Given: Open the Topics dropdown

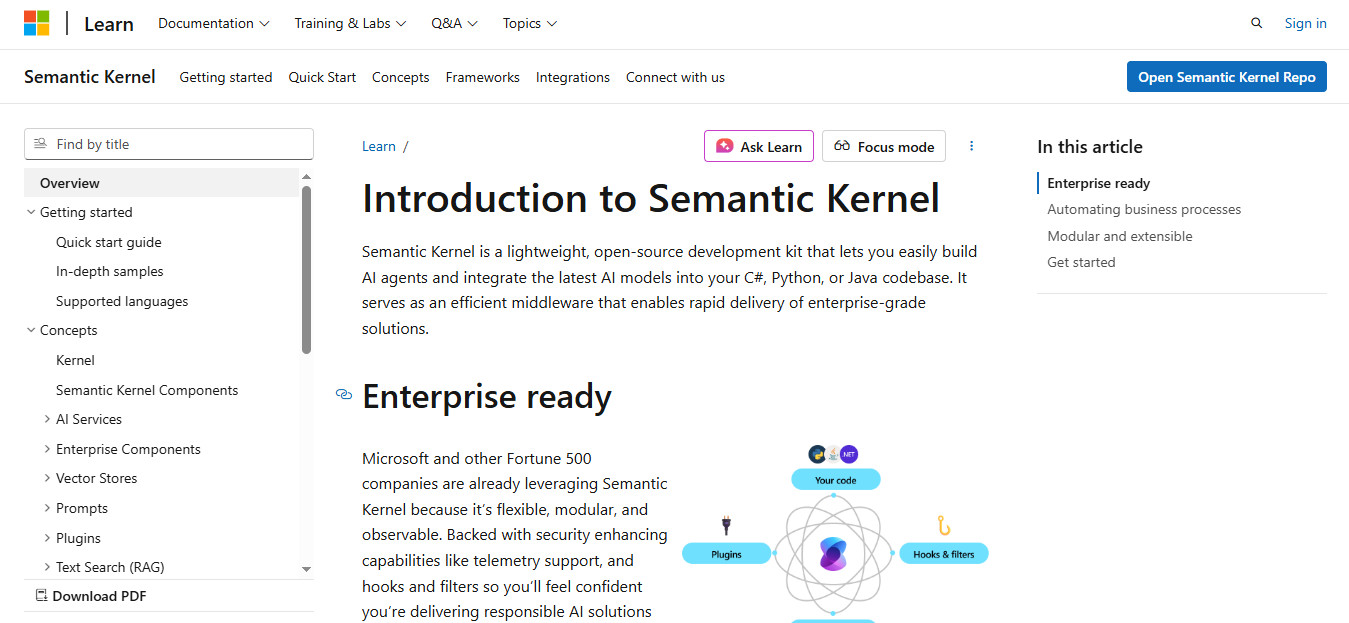Looking at the screenshot, I should tap(529, 22).
